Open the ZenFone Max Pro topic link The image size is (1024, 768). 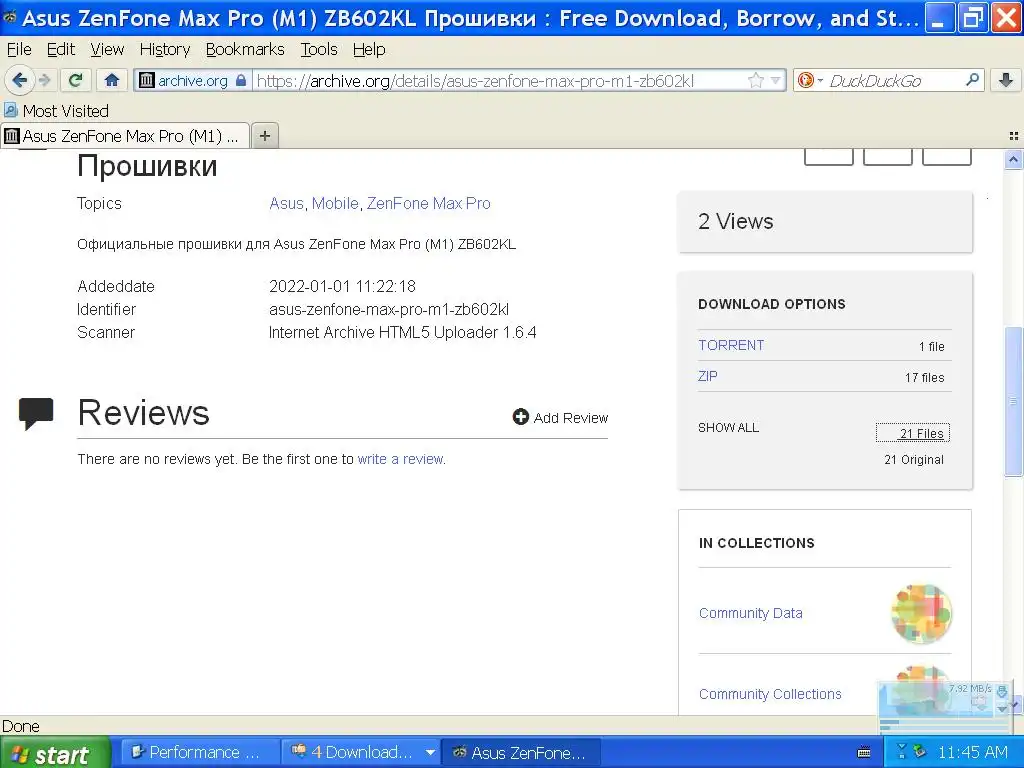[428, 204]
